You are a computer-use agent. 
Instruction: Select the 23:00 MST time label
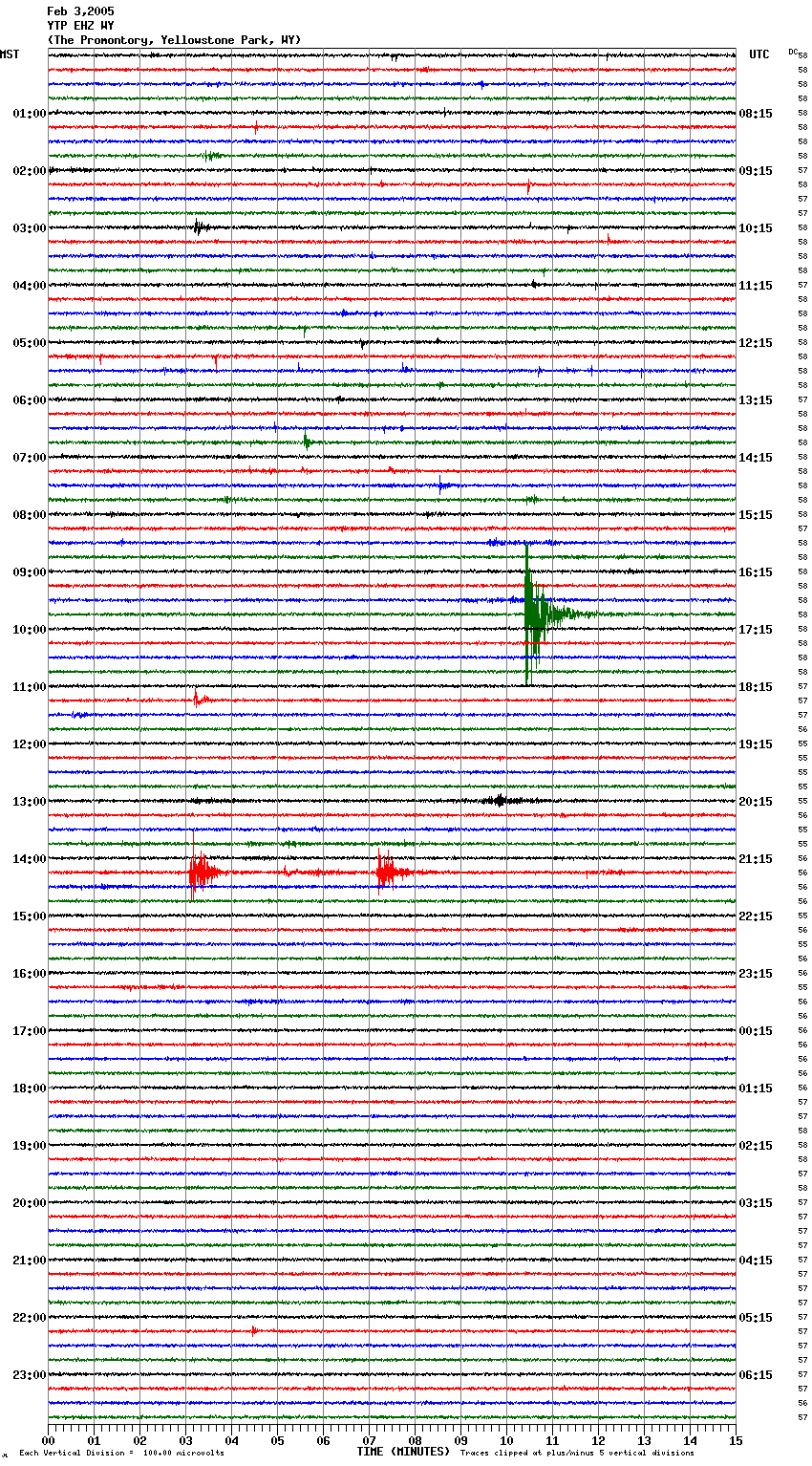(x=30, y=1375)
